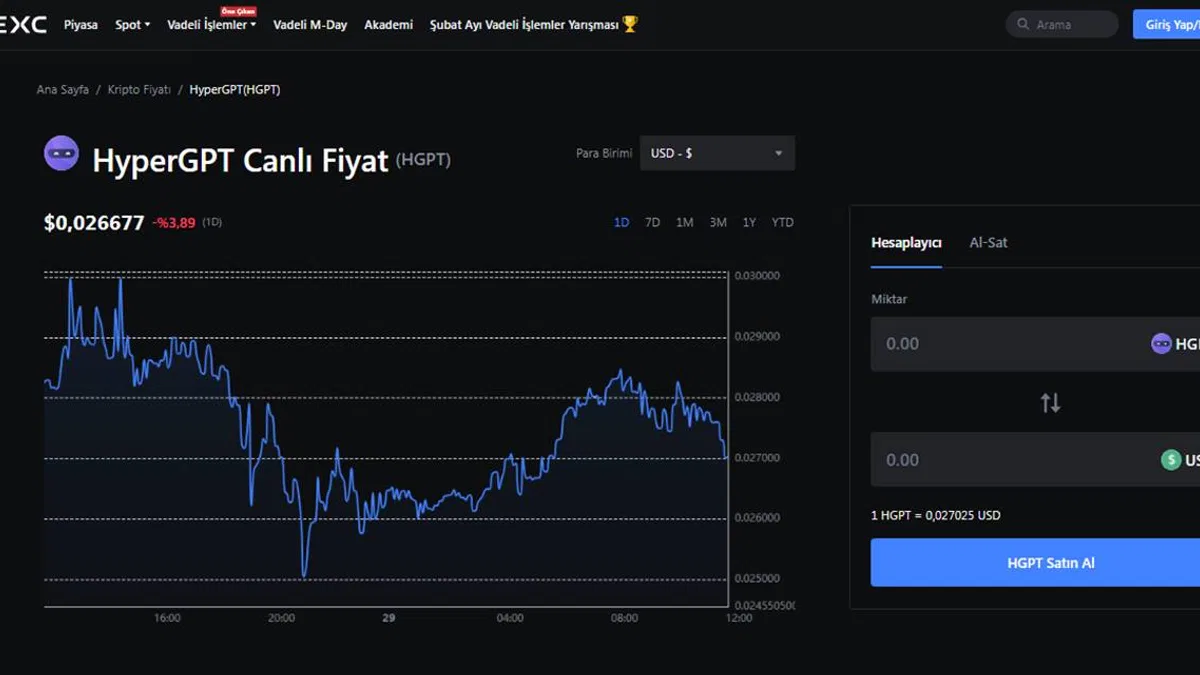Open the Piyasa menu item
The image size is (1200, 675).
tap(81, 25)
